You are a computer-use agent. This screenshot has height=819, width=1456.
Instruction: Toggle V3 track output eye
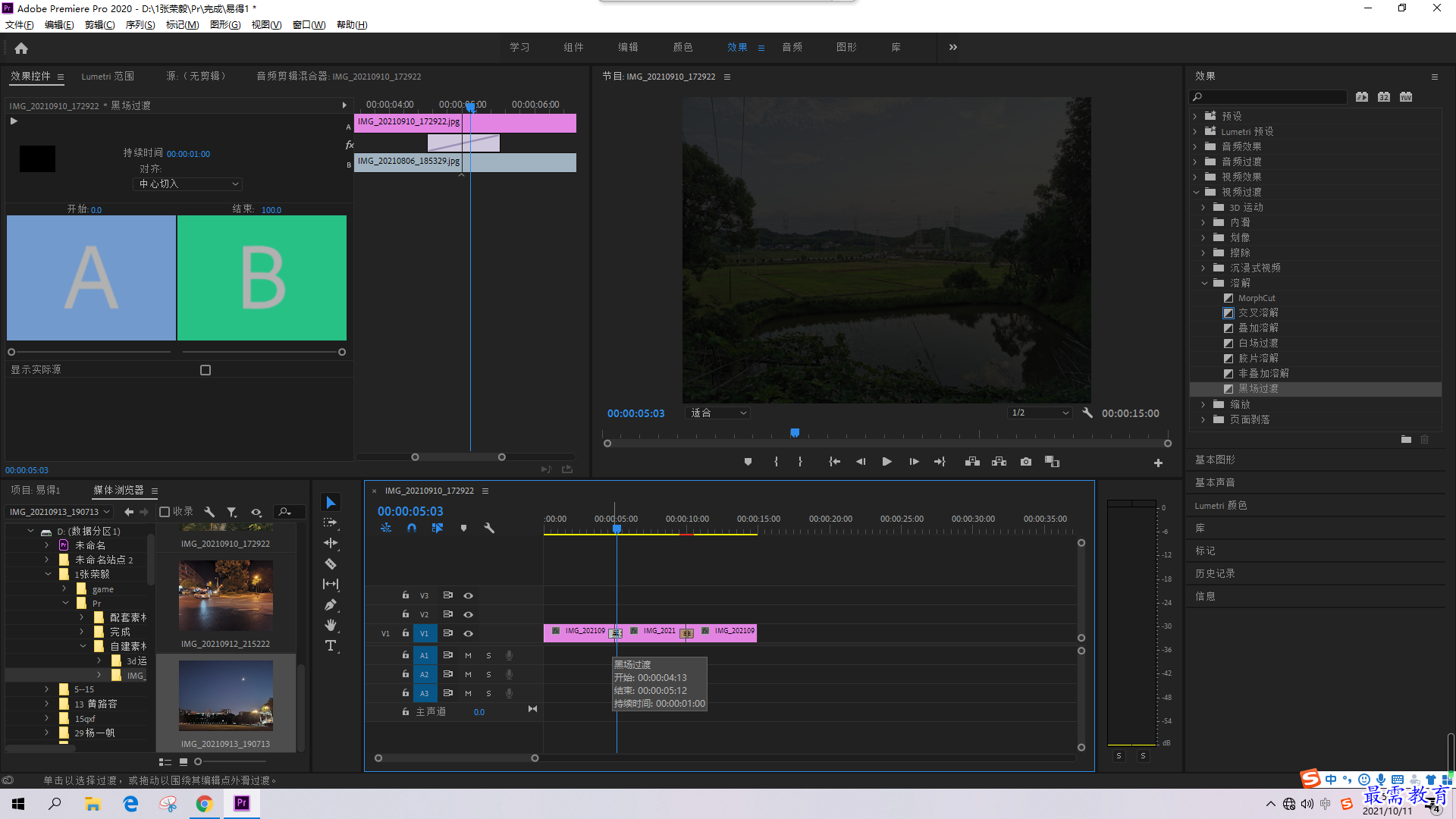469,596
